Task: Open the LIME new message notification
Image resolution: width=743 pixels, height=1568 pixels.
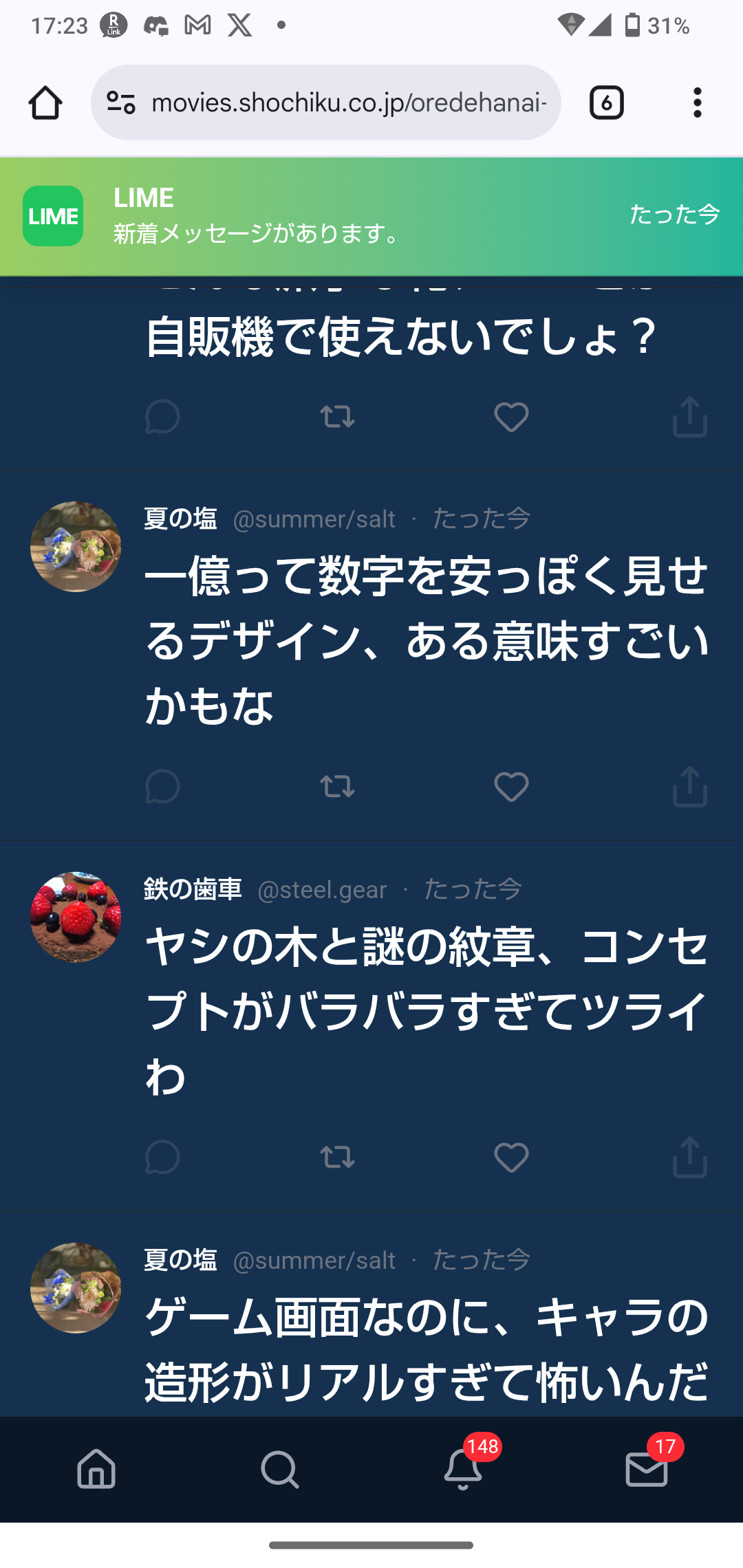Action: [371, 217]
